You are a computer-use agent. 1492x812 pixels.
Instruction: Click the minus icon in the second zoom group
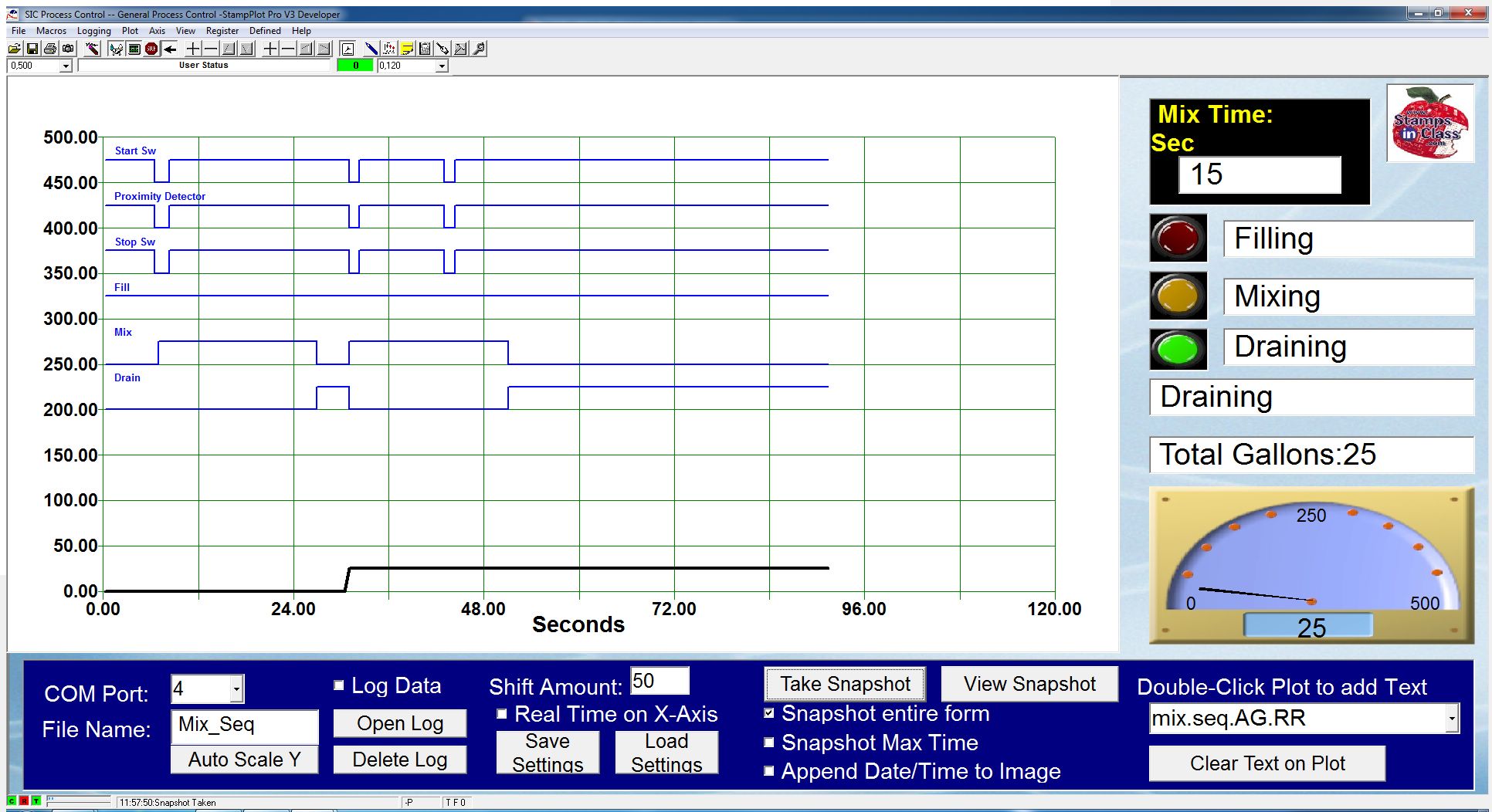click(x=288, y=49)
